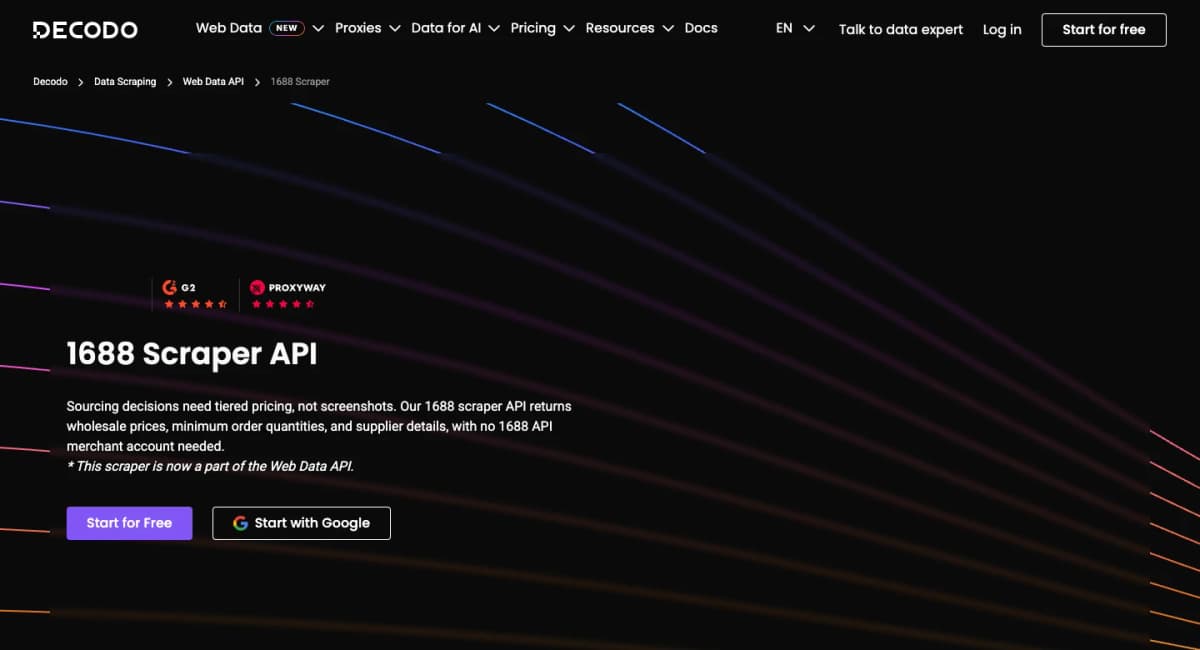Click the stars under Proxyway

tap(283, 304)
